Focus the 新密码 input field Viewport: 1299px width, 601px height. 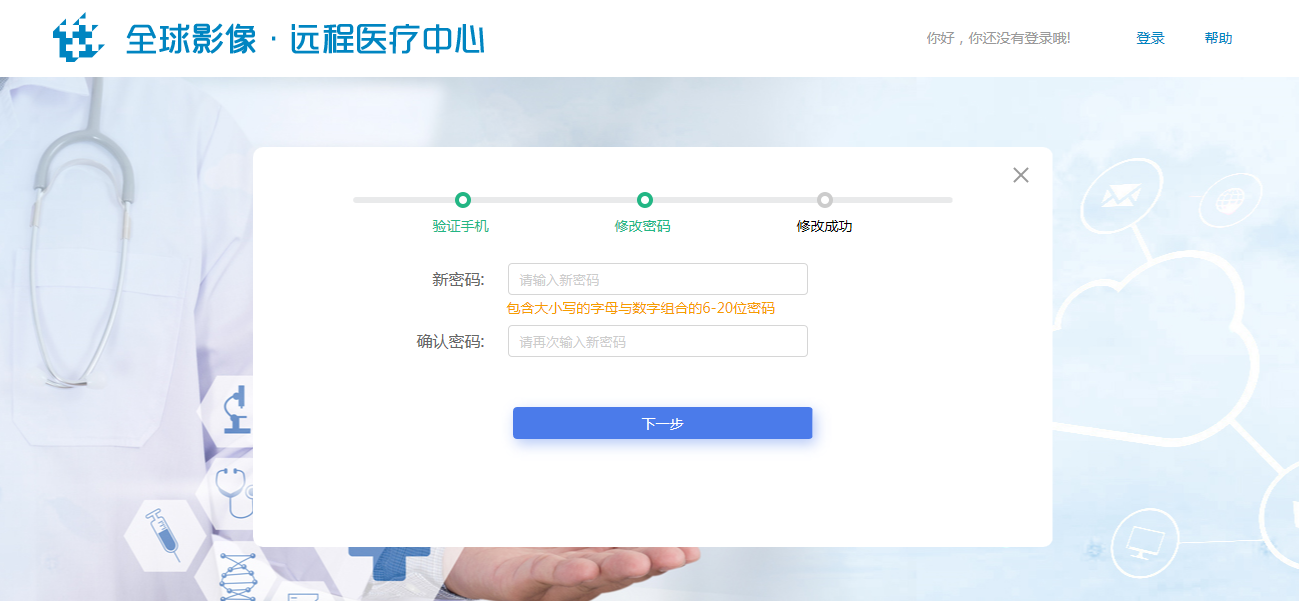point(657,279)
